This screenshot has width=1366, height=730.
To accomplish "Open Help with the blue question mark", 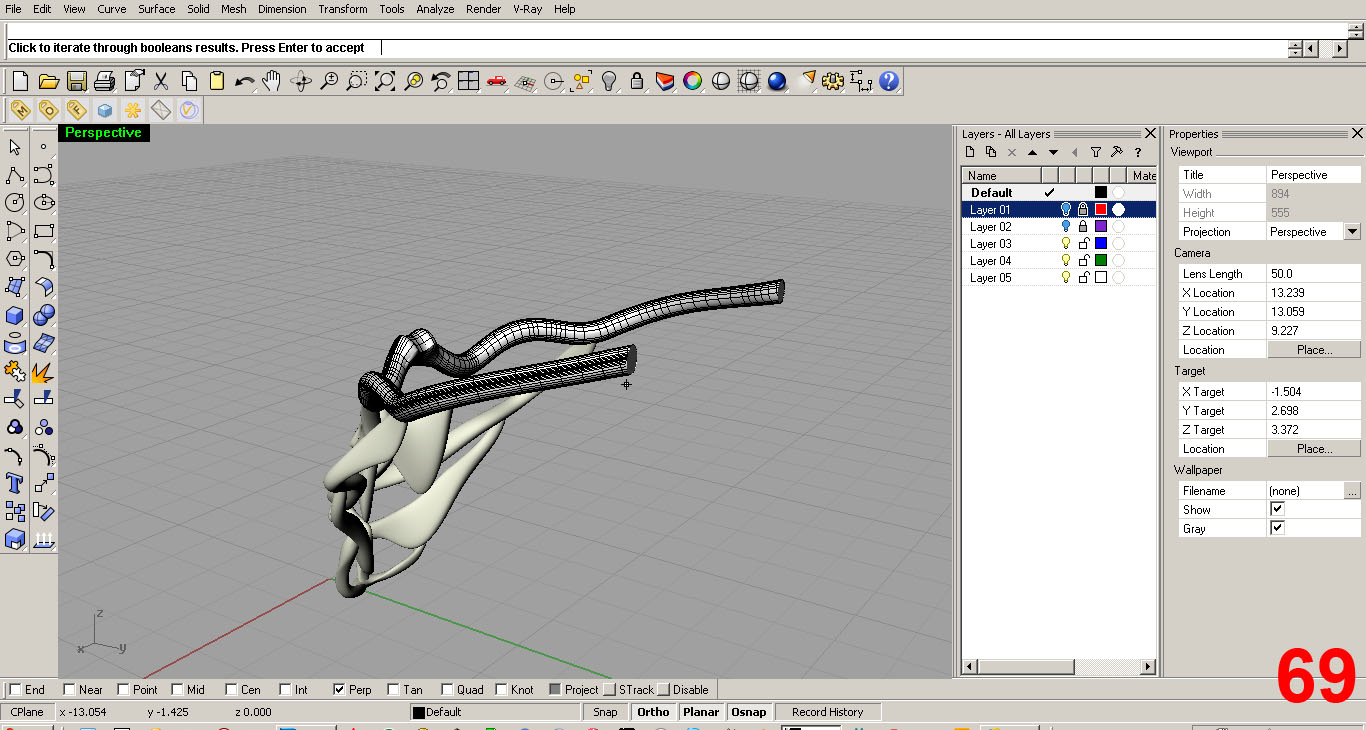I will coord(889,81).
